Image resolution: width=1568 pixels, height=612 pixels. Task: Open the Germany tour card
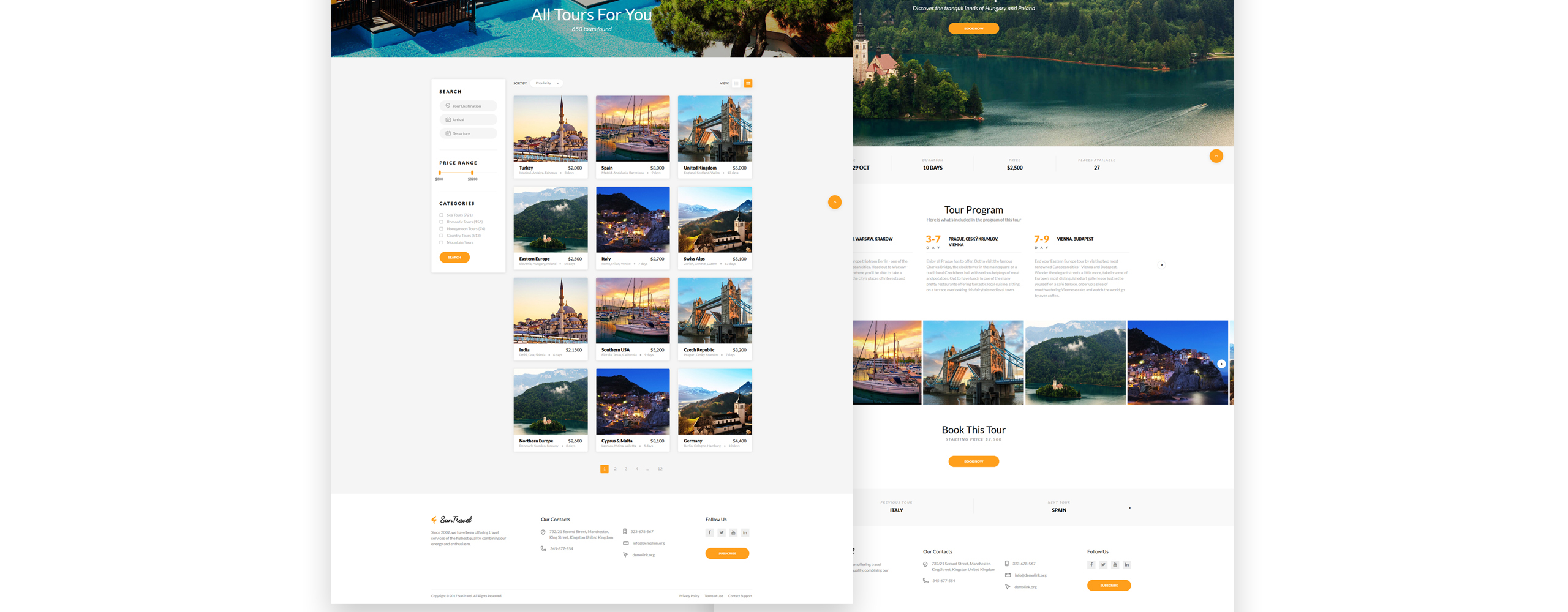715,410
